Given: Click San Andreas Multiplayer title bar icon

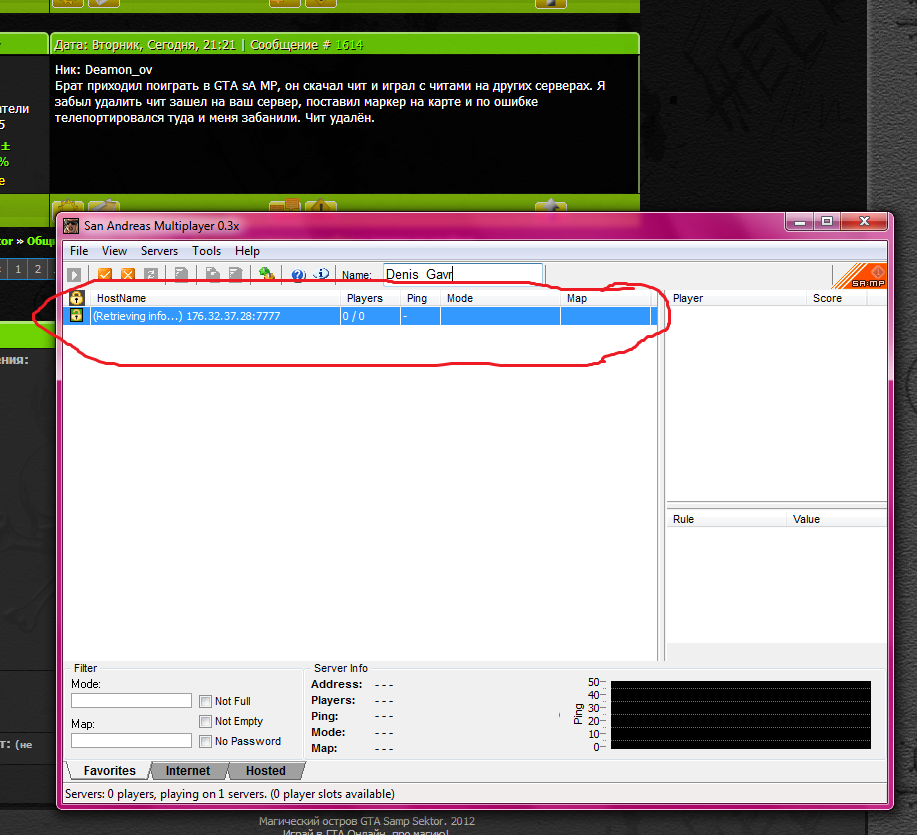Looking at the screenshot, I should click(x=71, y=226).
